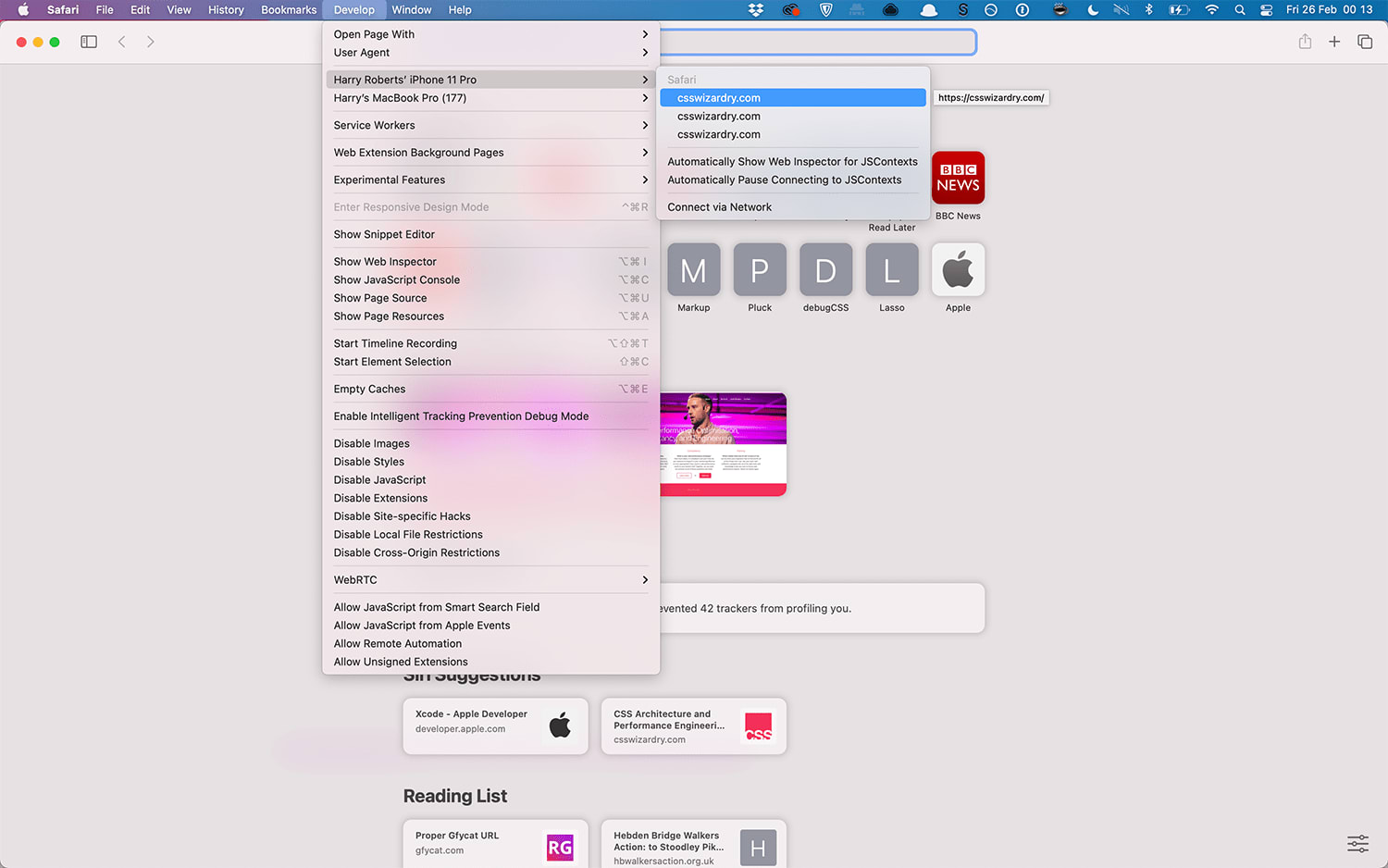
Task: Choose Show Snippet Editor
Action: (x=490, y=234)
